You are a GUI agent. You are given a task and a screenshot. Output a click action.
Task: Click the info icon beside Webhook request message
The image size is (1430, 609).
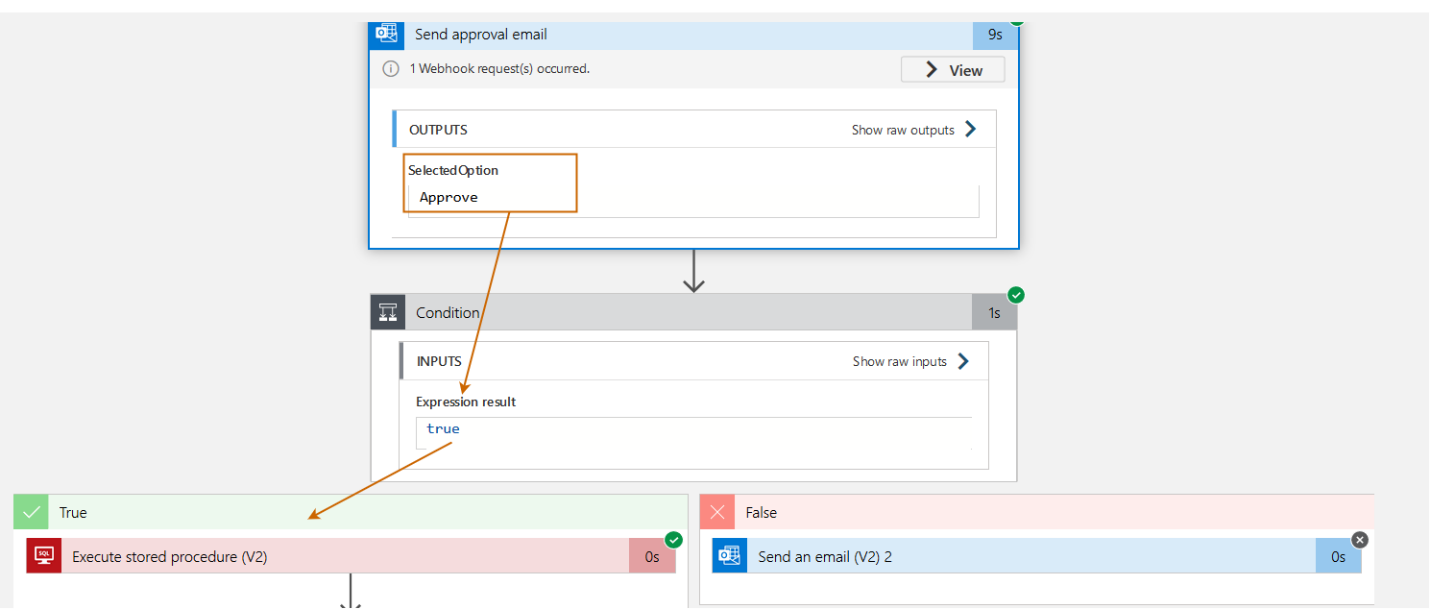click(391, 69)
